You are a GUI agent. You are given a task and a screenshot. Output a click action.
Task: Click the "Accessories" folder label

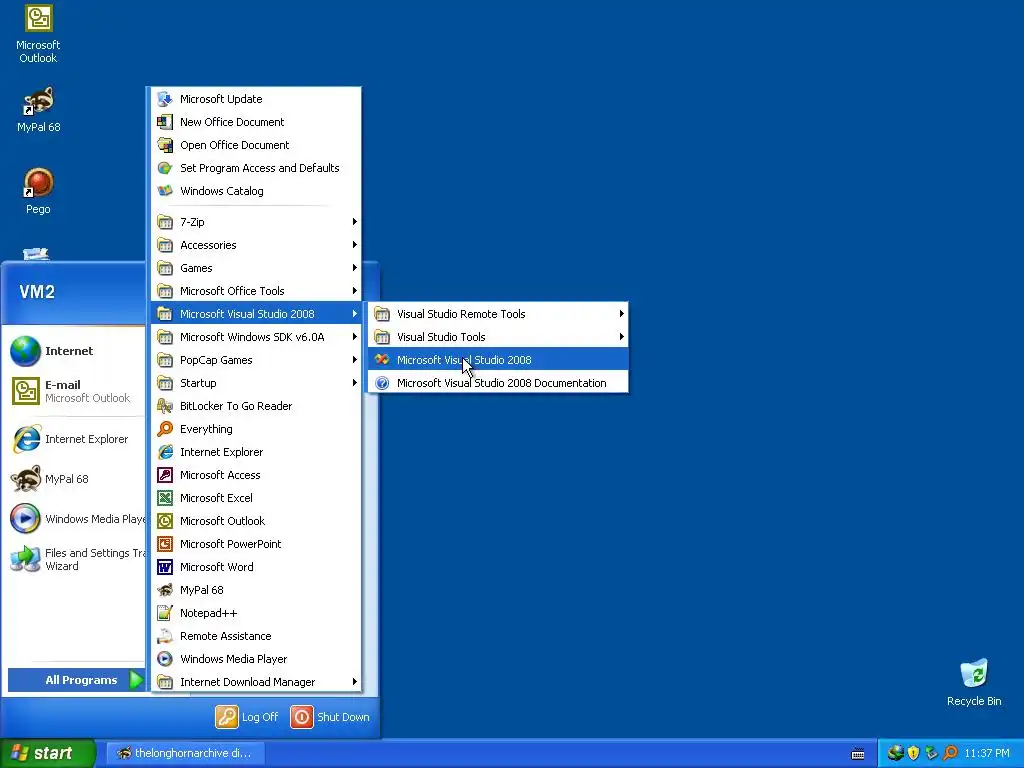coord(208,245)
